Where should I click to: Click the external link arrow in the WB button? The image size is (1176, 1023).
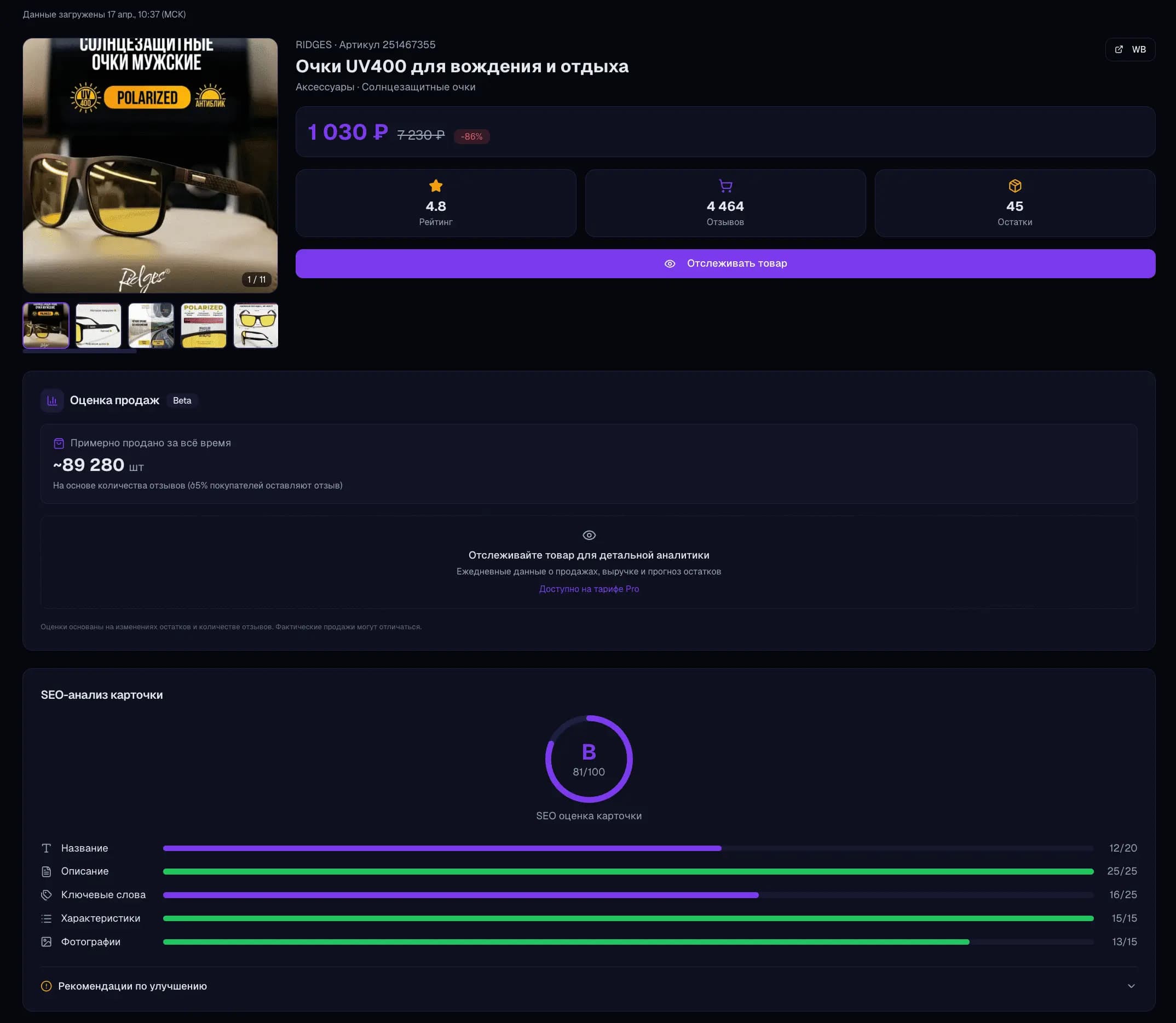click(1118, 49)
